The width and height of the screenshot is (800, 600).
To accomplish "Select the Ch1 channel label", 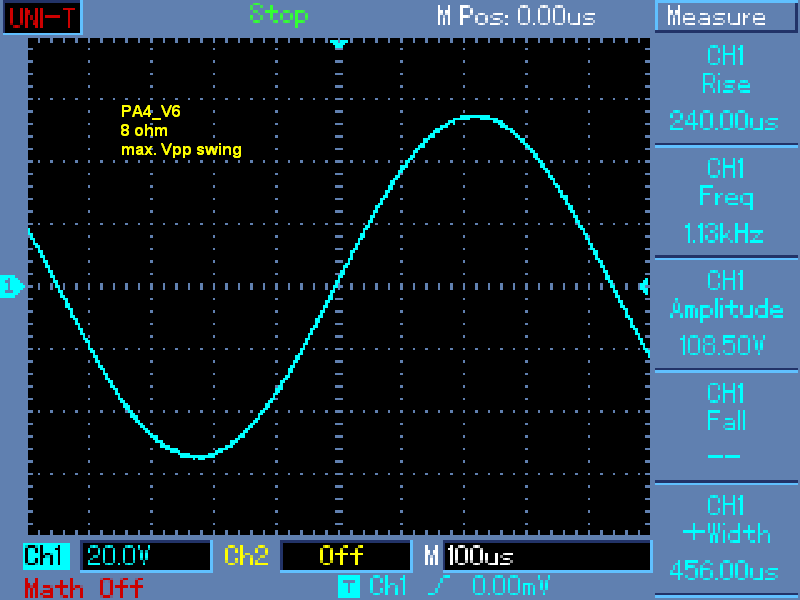I will pyautogui.click(x=46, y=556).
